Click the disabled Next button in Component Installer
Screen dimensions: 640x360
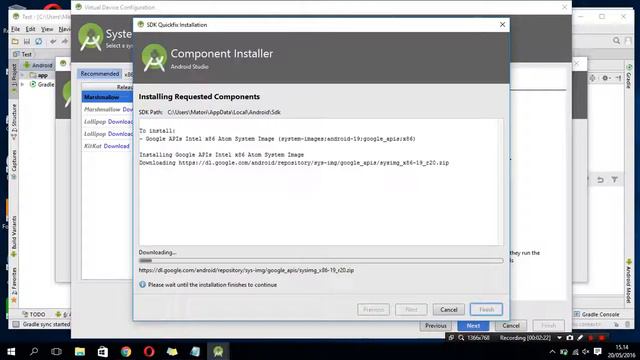(411, 309)
